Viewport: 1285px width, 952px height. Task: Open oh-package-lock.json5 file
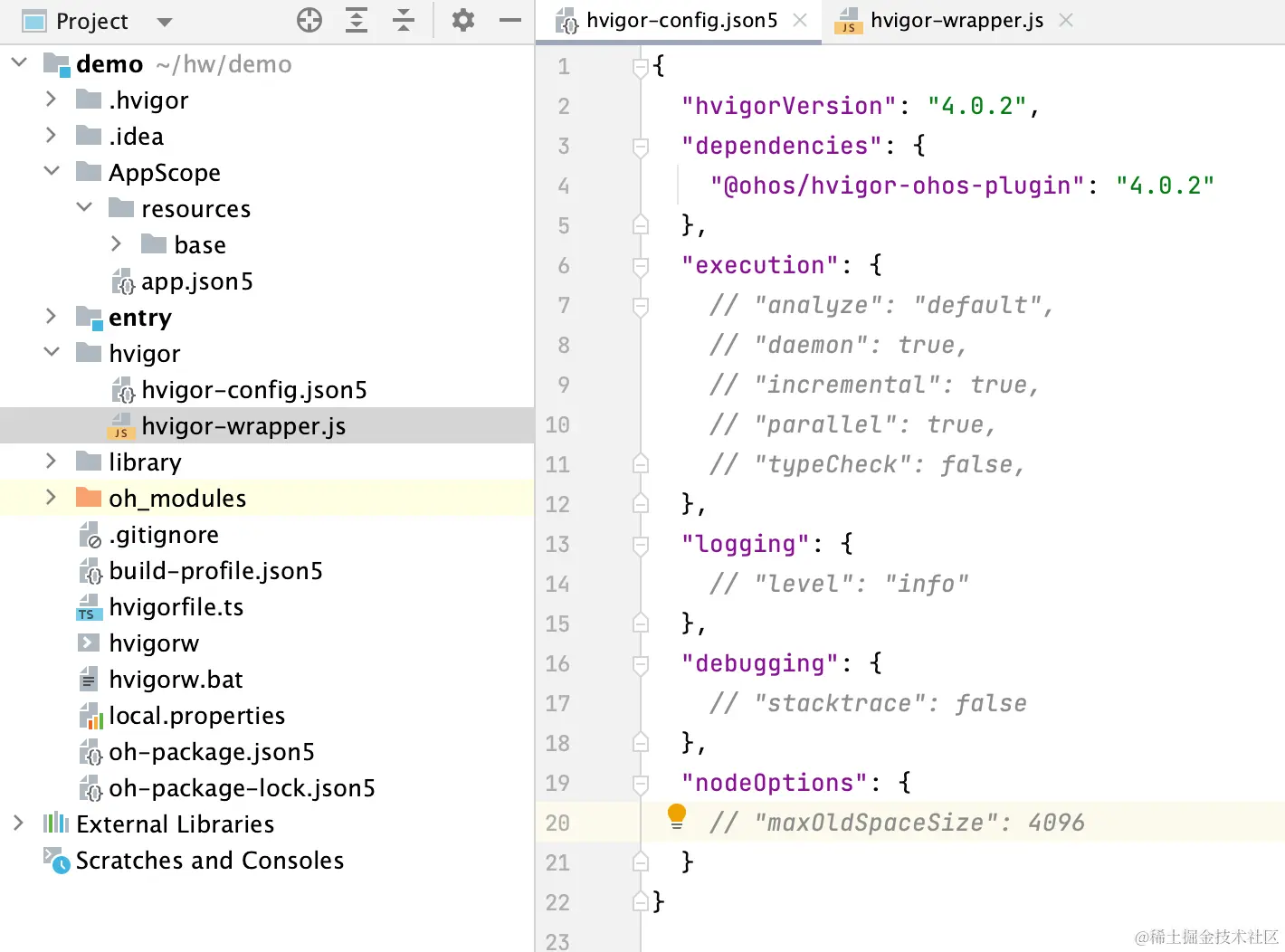pos(242,788)
